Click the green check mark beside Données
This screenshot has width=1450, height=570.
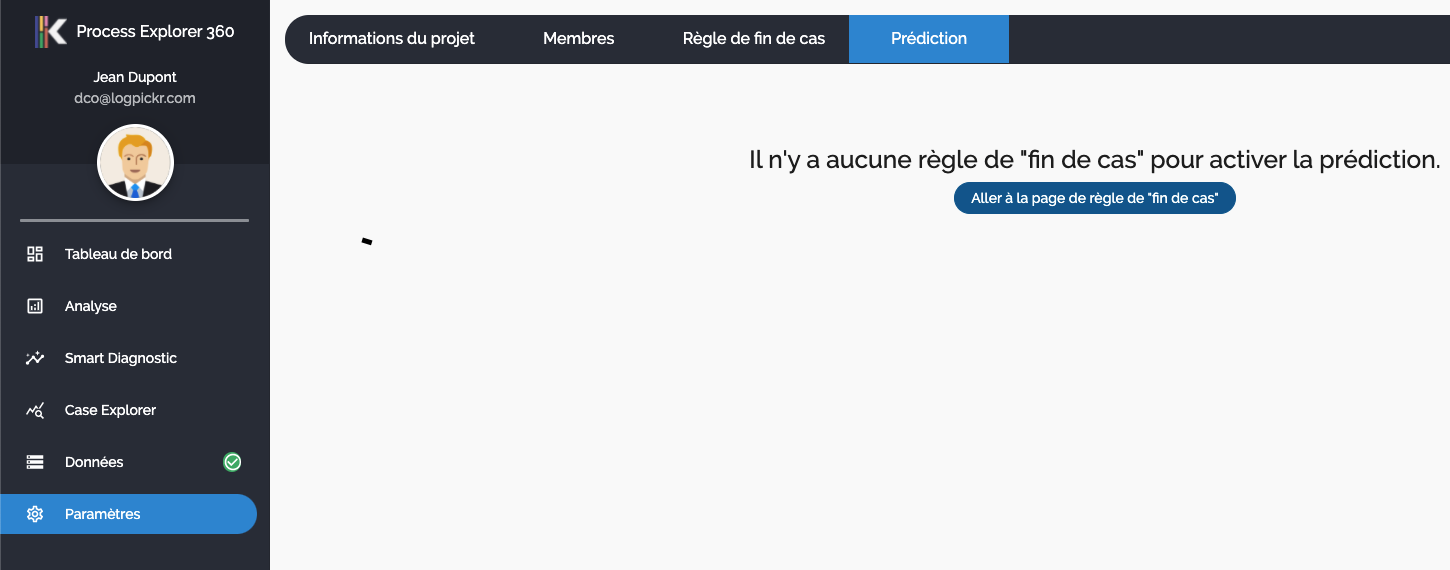click(232, 462)
